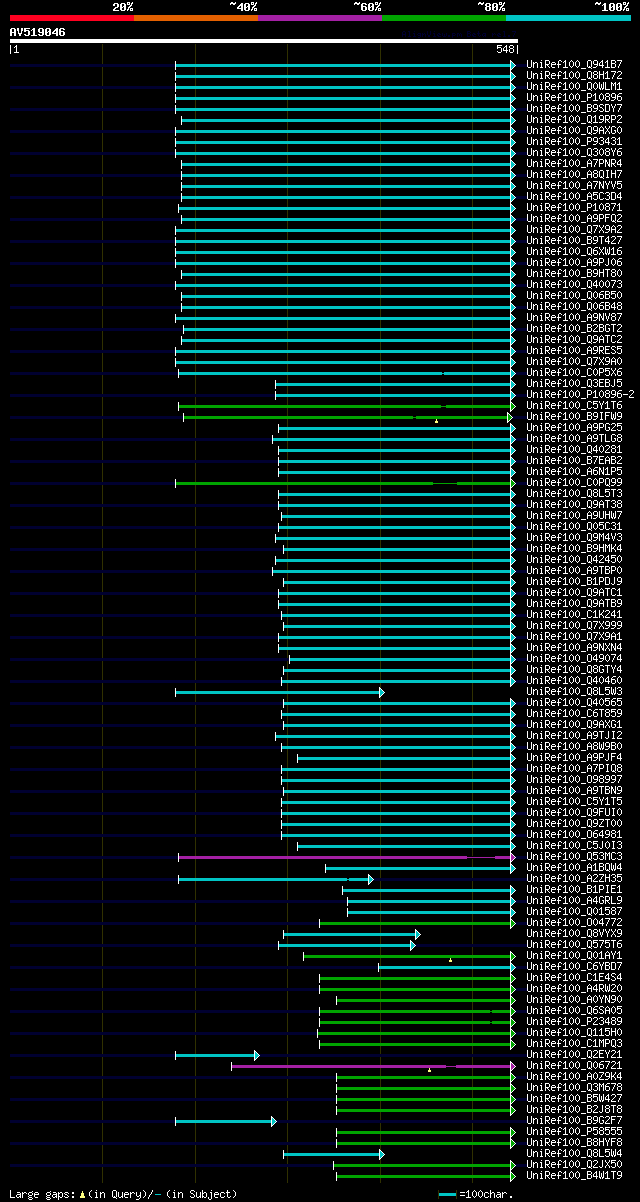The height and width of the screenshot is (1202, 640).
Task: Click label UniRef100_C5Y1T6
Action: (x=574, y=405)
